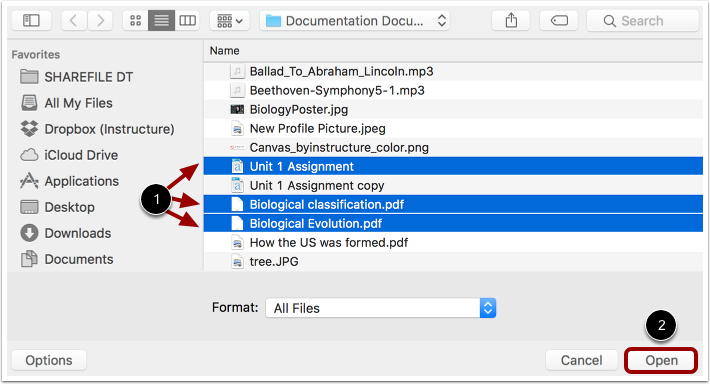Click the How the US was formed.pdf icon
The width and height of the screenshot is (710, 384).
(x=237, y=242)
